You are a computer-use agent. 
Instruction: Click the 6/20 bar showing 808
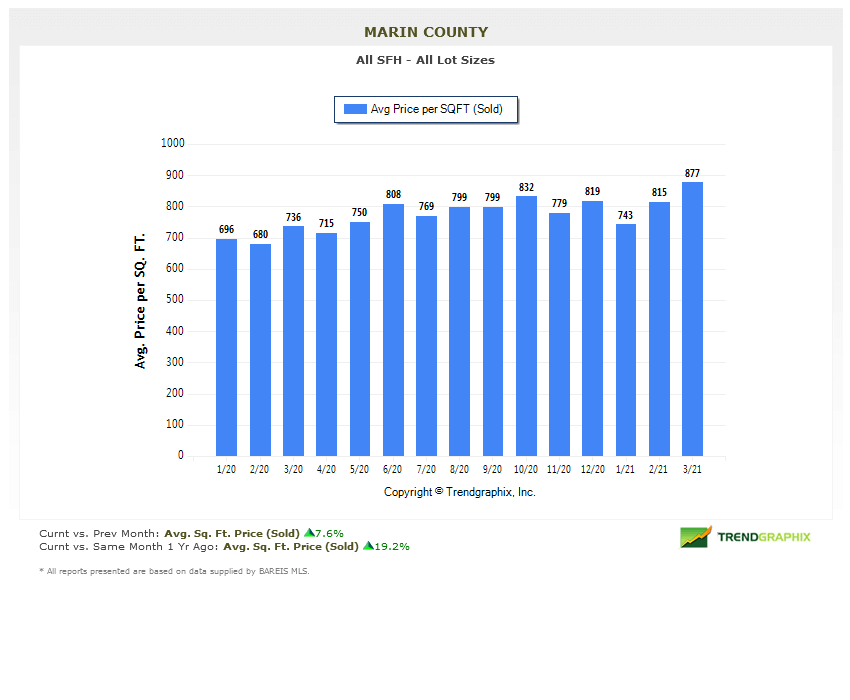point(393,330)
